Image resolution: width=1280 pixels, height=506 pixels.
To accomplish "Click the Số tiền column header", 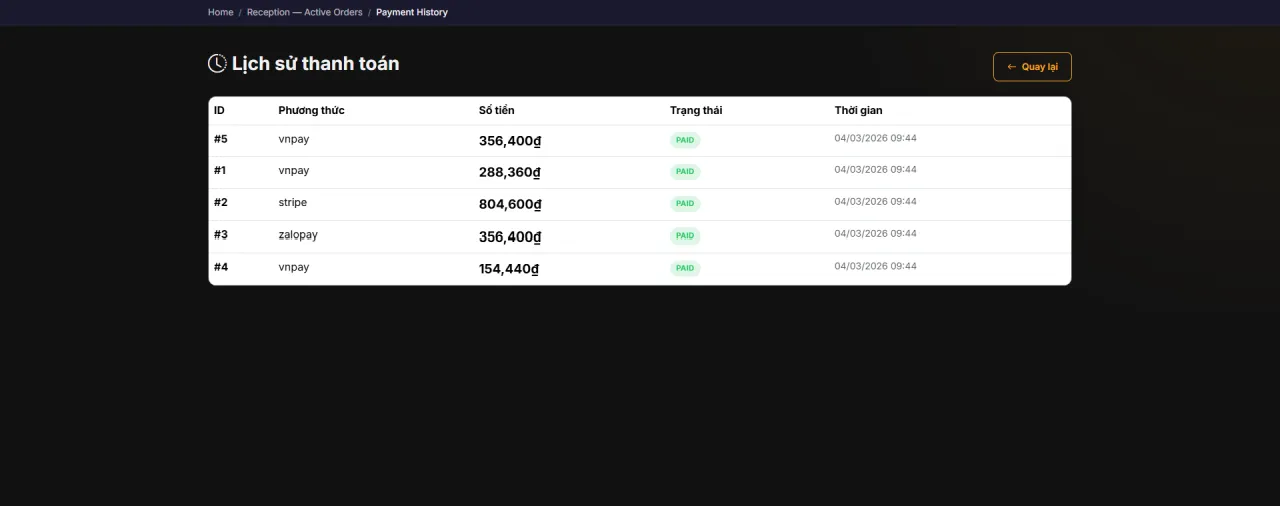I will tap(497, 110).
